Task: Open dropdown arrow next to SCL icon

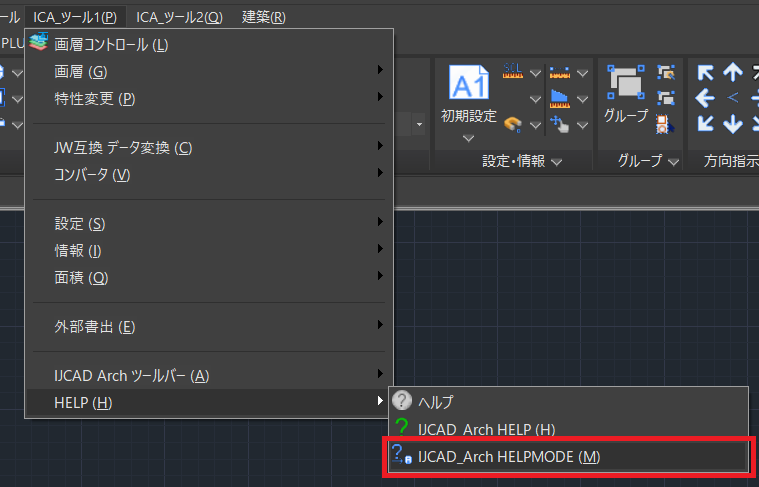Action: tap(535, 74)
